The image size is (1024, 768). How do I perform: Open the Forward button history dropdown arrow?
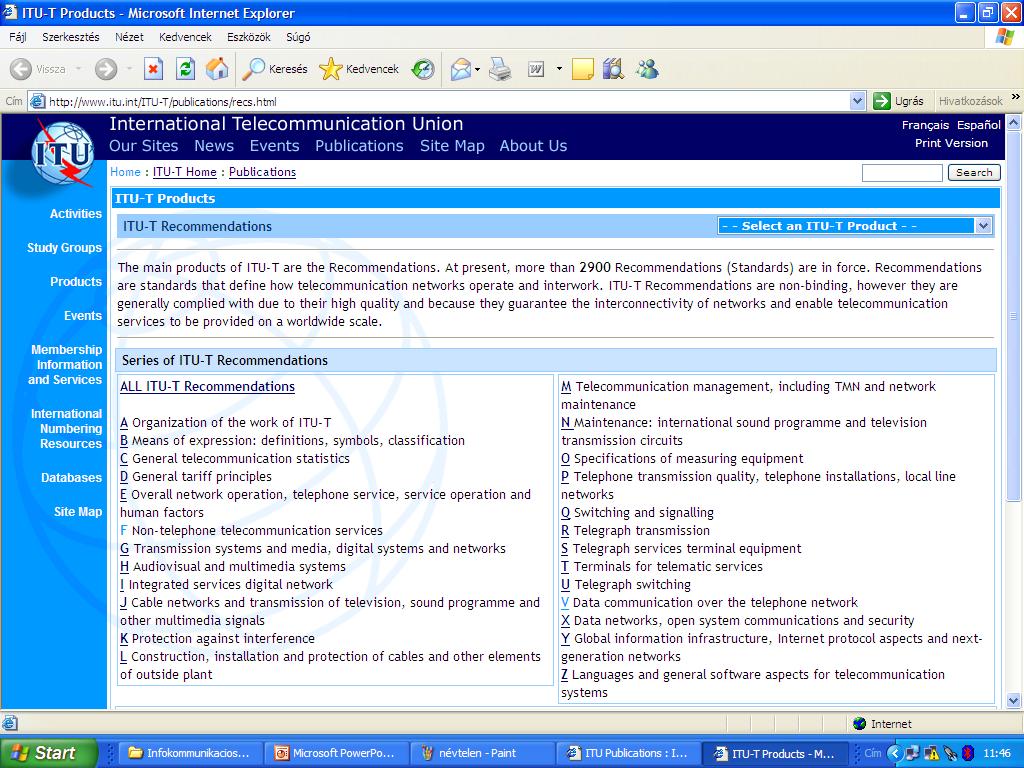click(x=129, y=69)
